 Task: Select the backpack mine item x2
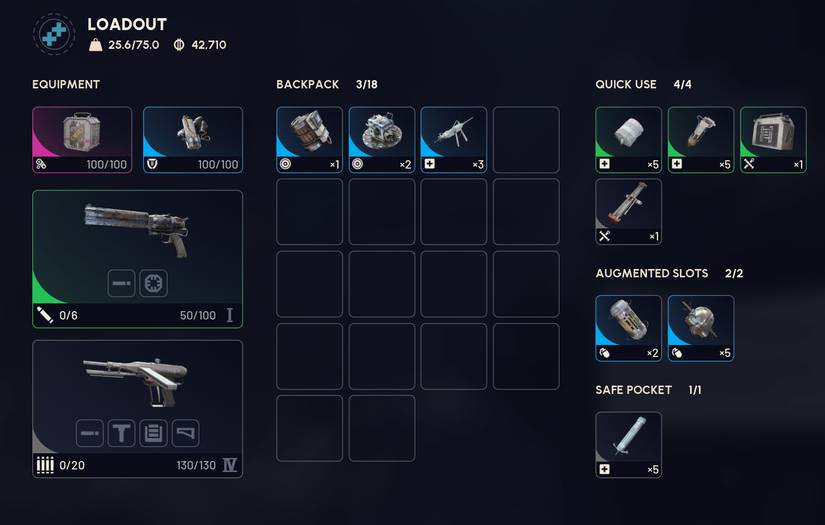381,140
